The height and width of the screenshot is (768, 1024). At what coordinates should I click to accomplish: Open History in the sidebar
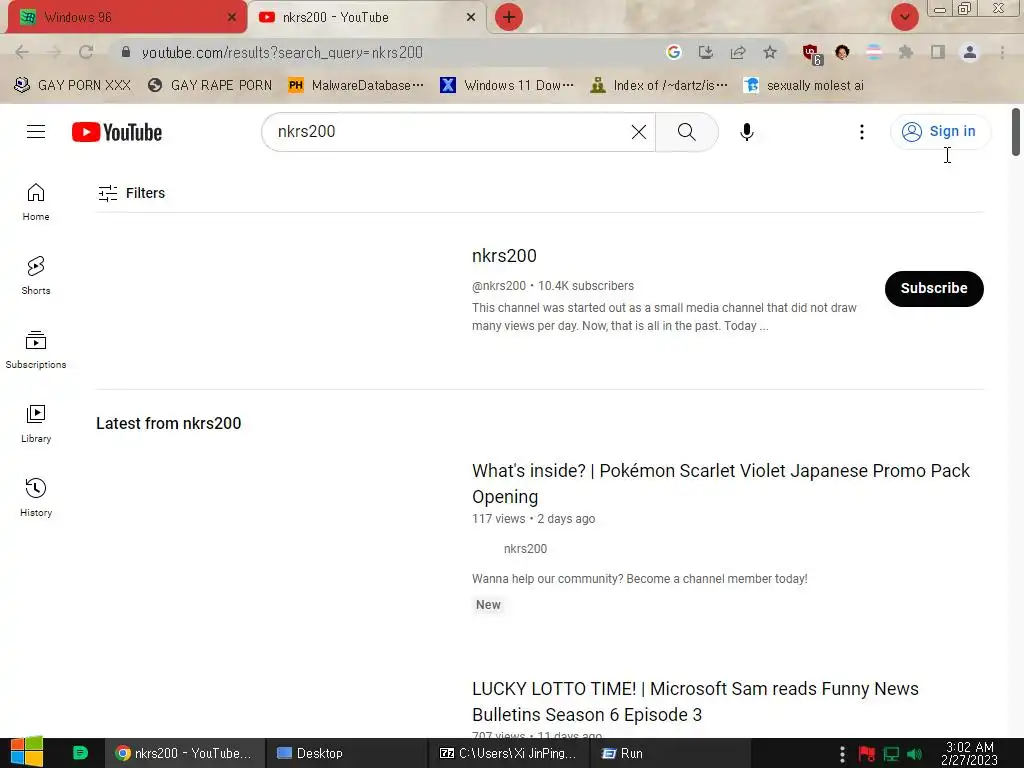click(x=36, y=498)
